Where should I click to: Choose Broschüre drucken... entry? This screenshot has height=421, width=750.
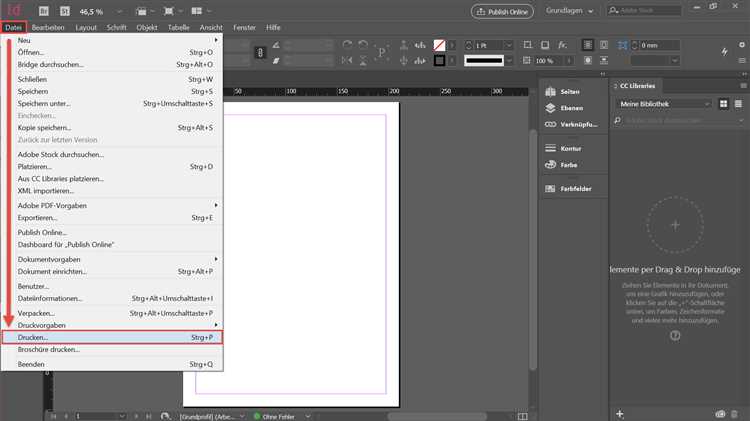pyautogui.click(x=112, y=349)
